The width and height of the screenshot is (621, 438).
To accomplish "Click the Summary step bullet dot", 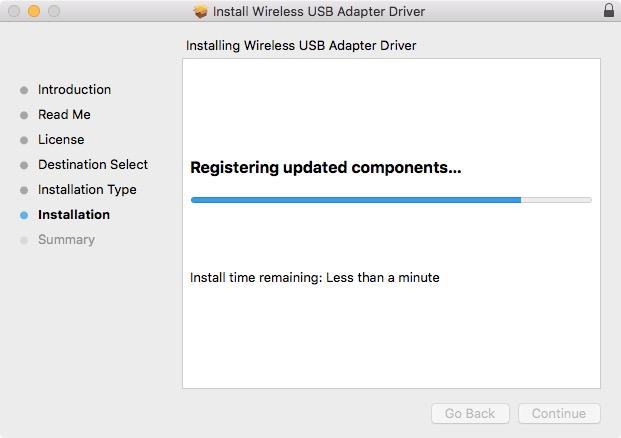I will (24, 240).
